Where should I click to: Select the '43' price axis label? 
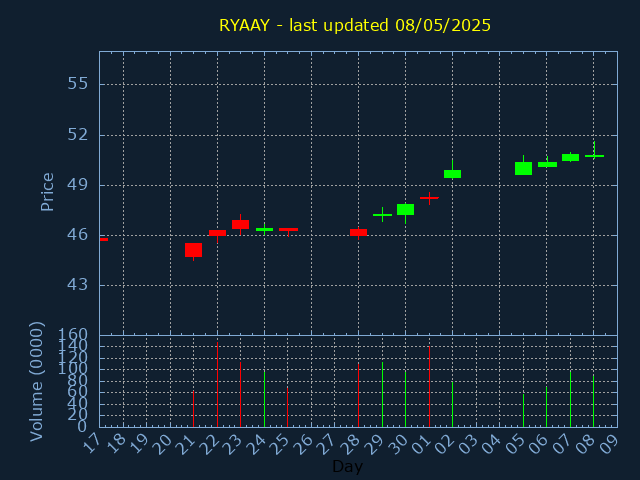pos(78,285)
